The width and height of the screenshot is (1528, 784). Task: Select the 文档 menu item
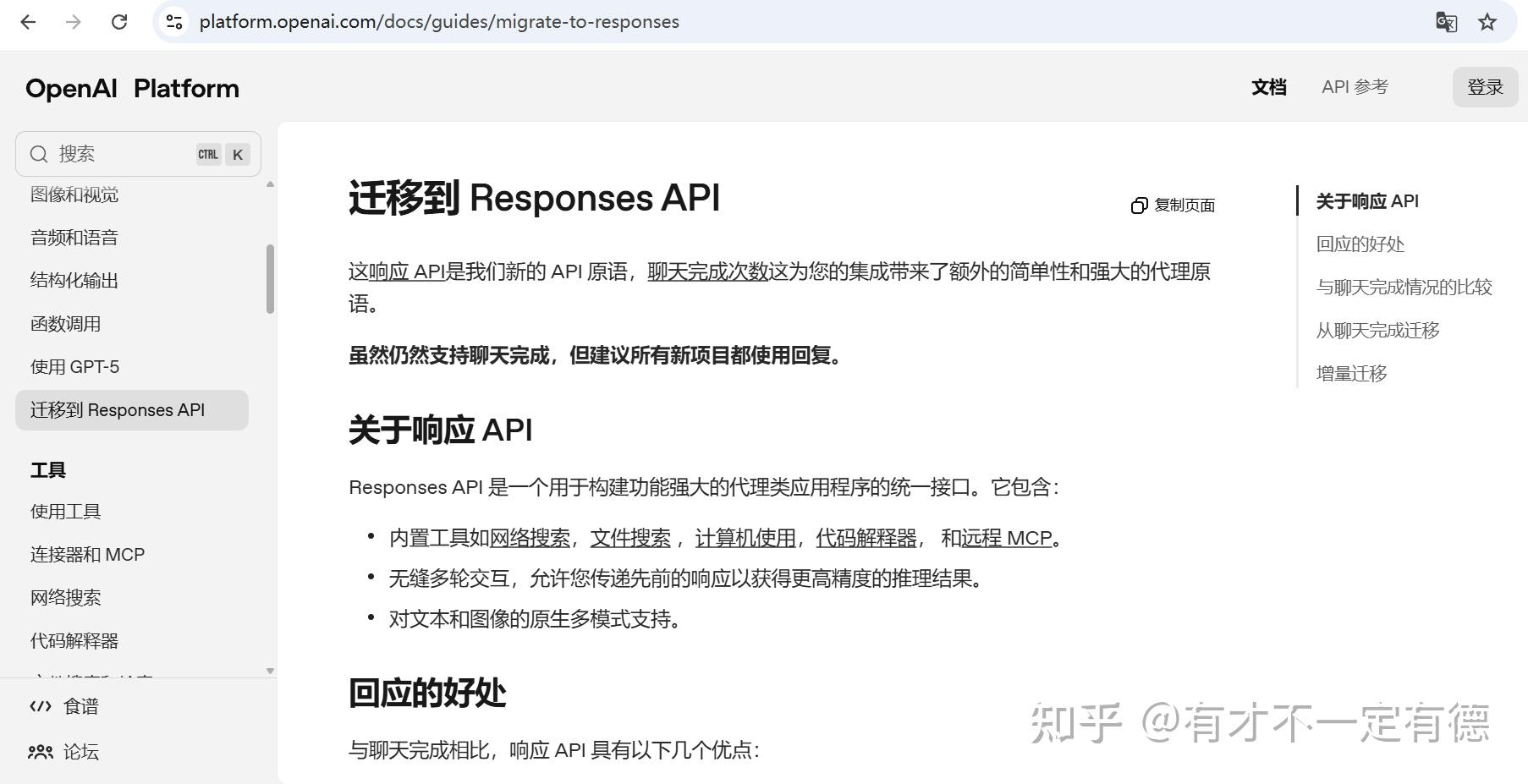[x=1268, y=87]
